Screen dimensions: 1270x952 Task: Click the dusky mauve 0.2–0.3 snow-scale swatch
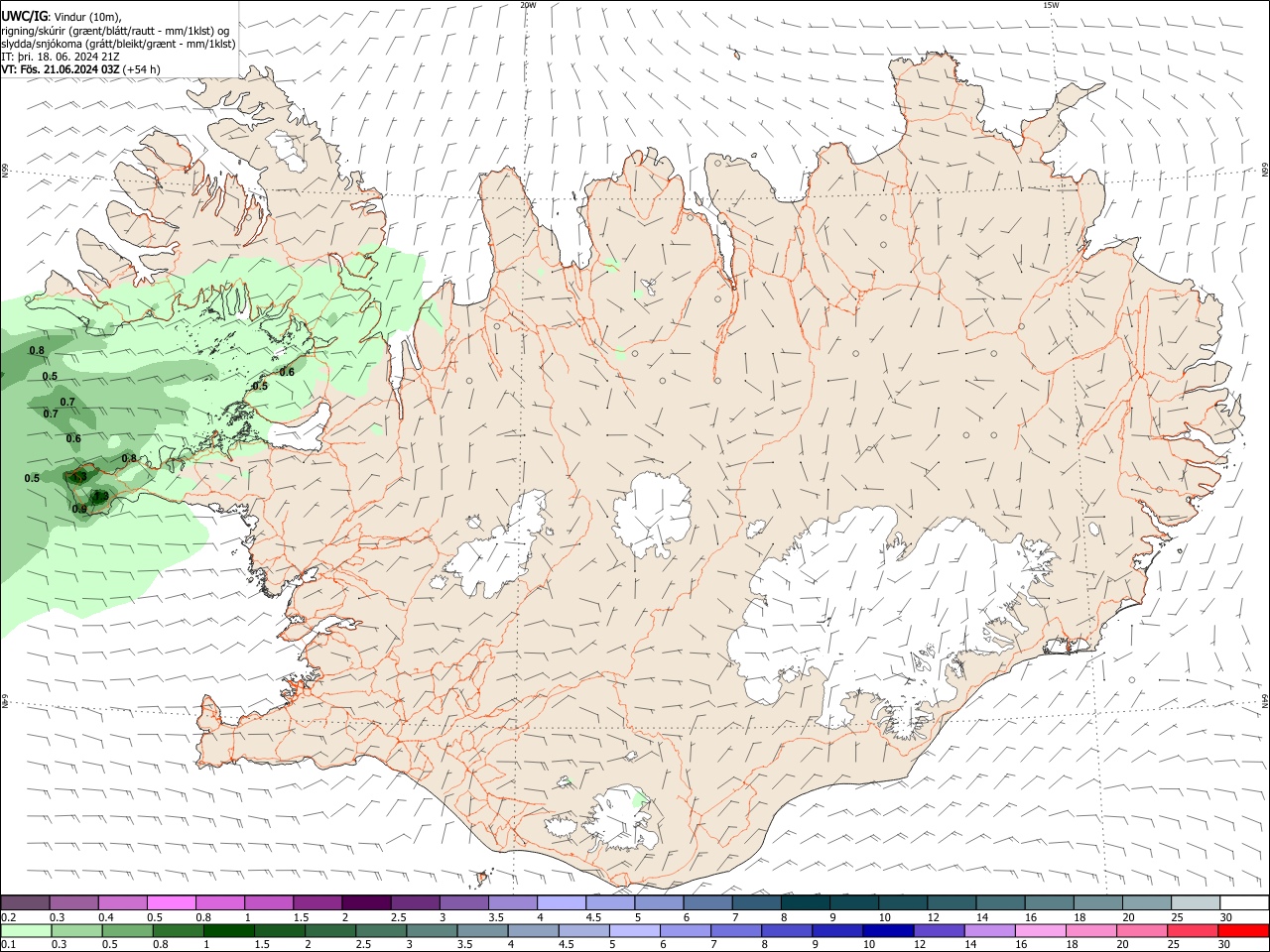point(26,902)
